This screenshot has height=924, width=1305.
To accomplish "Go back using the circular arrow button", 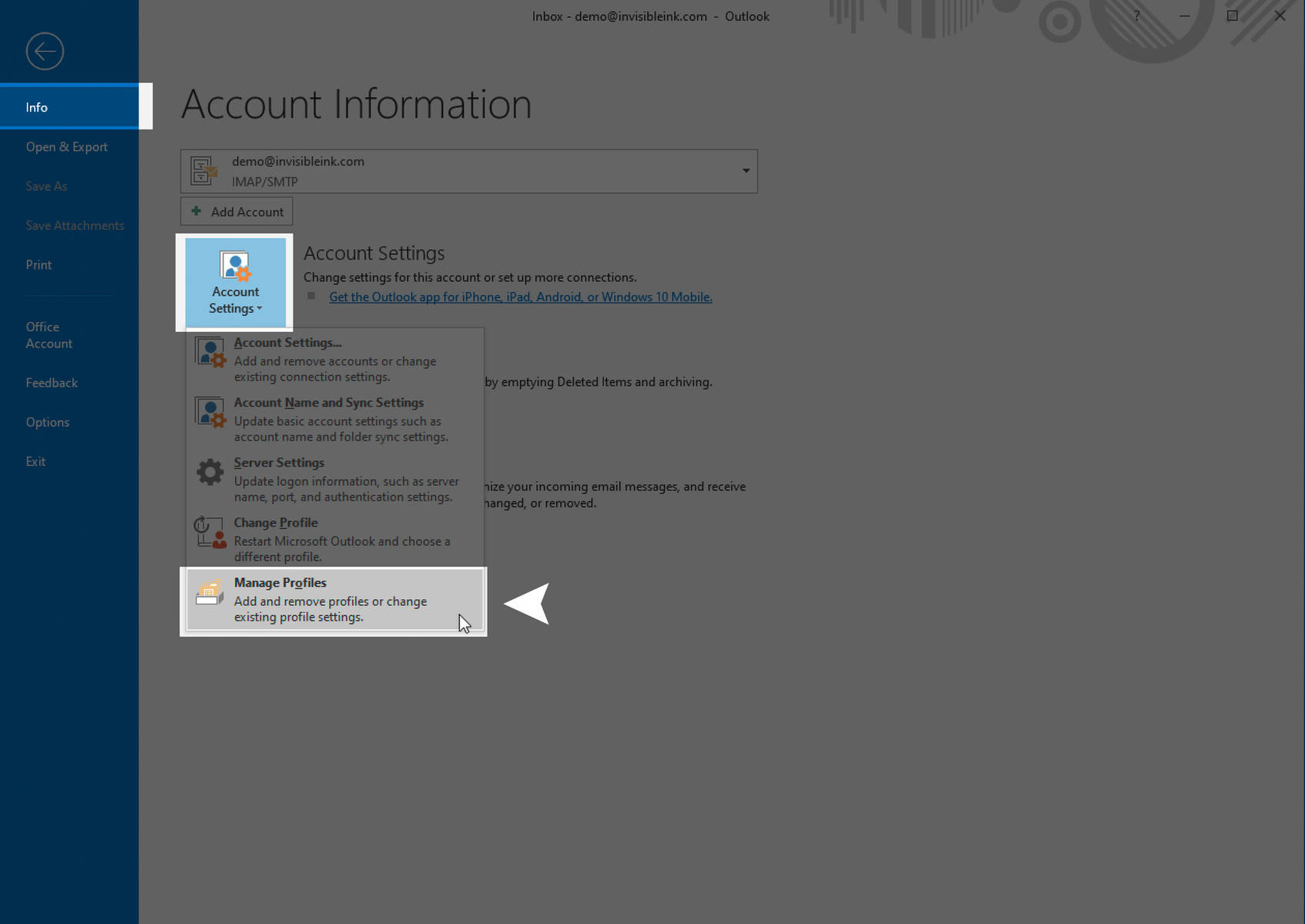I will 45,52.
